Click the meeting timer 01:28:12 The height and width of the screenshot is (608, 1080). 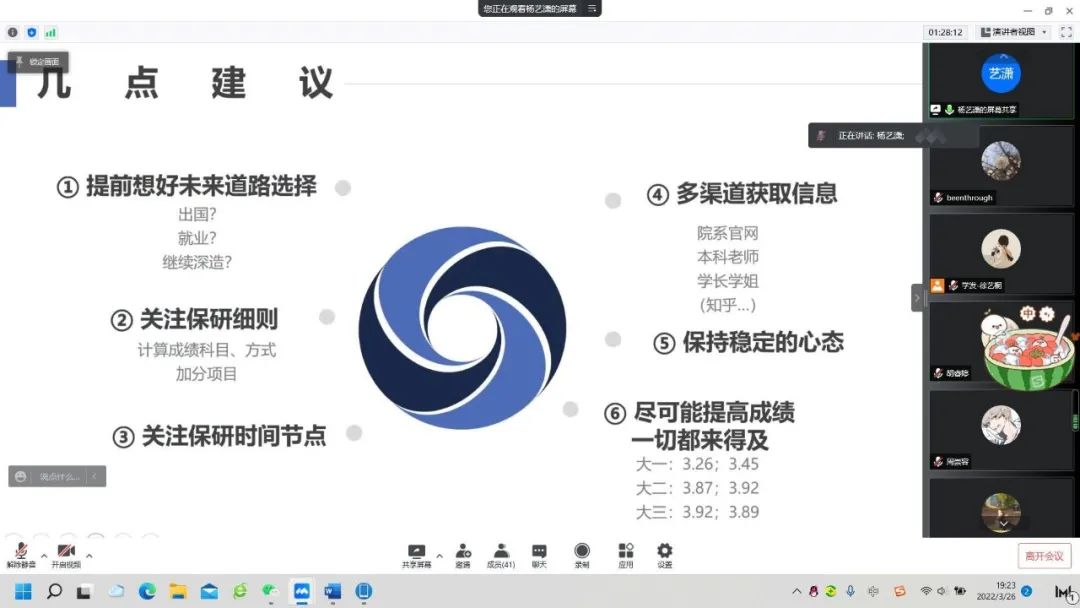[x=945, y=32]
